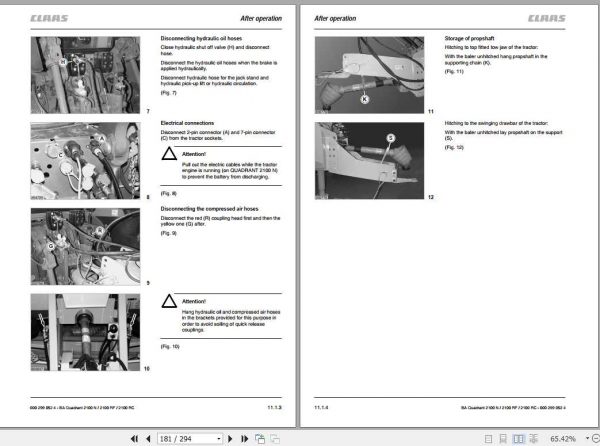Click 'After operation' title on left page
Viewport: 600px width, 446px height.
tap(261, 18)
